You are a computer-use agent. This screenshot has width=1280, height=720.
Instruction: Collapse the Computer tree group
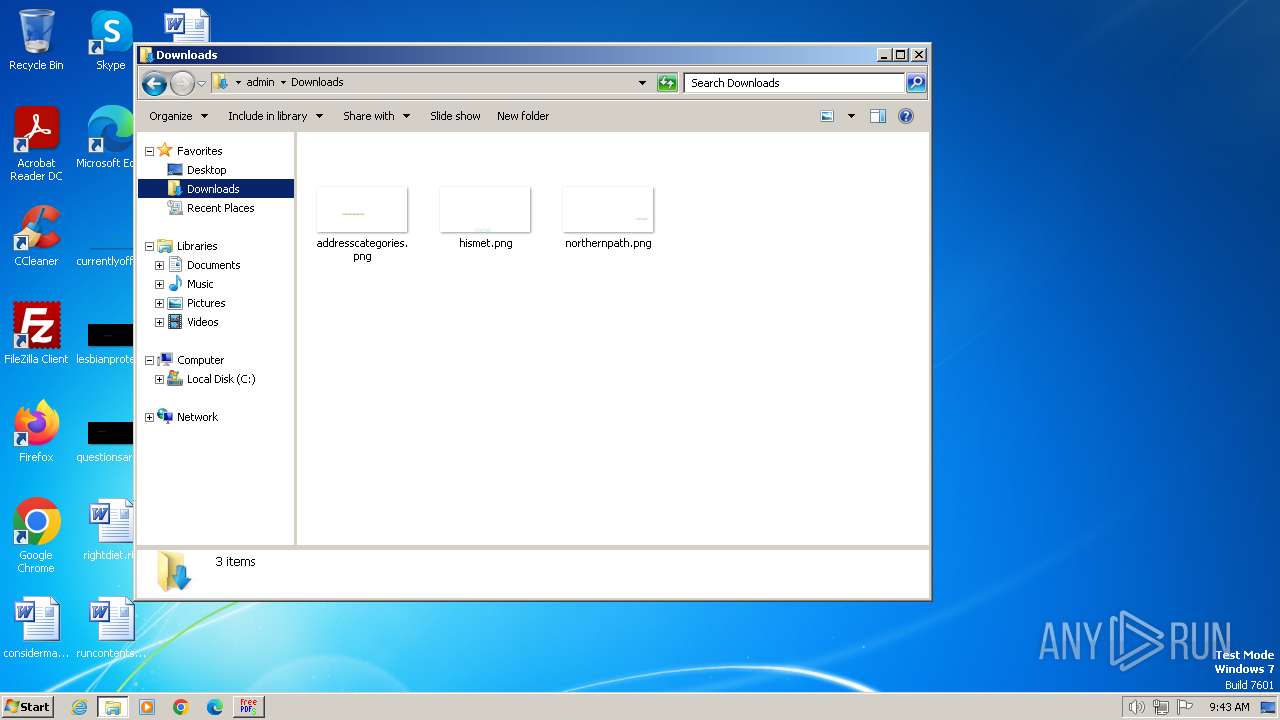[149, 360]
